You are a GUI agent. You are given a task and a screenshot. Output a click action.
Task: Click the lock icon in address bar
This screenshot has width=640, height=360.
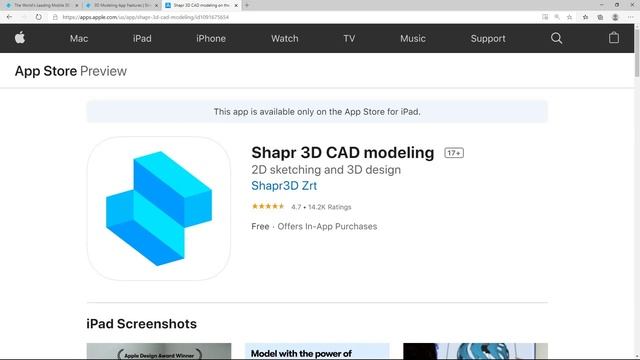coord(55,17)
